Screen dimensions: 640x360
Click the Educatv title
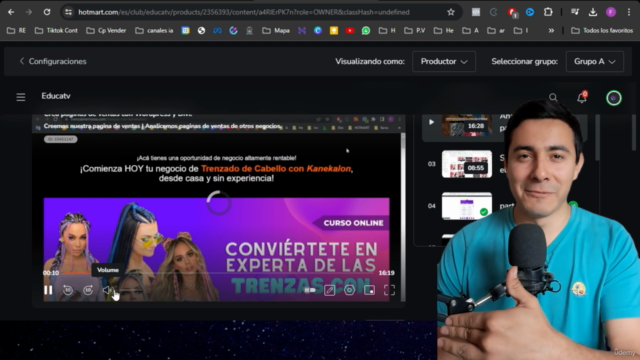click(56, 96)
